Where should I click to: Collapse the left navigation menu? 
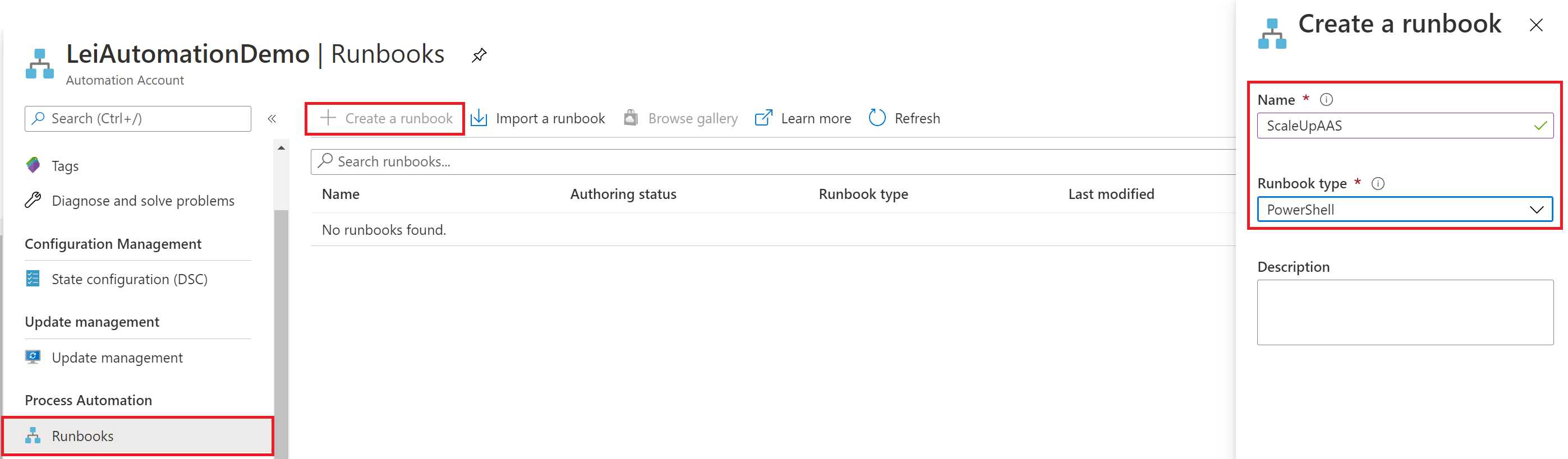pyautogui.click(x=272, y=119)
